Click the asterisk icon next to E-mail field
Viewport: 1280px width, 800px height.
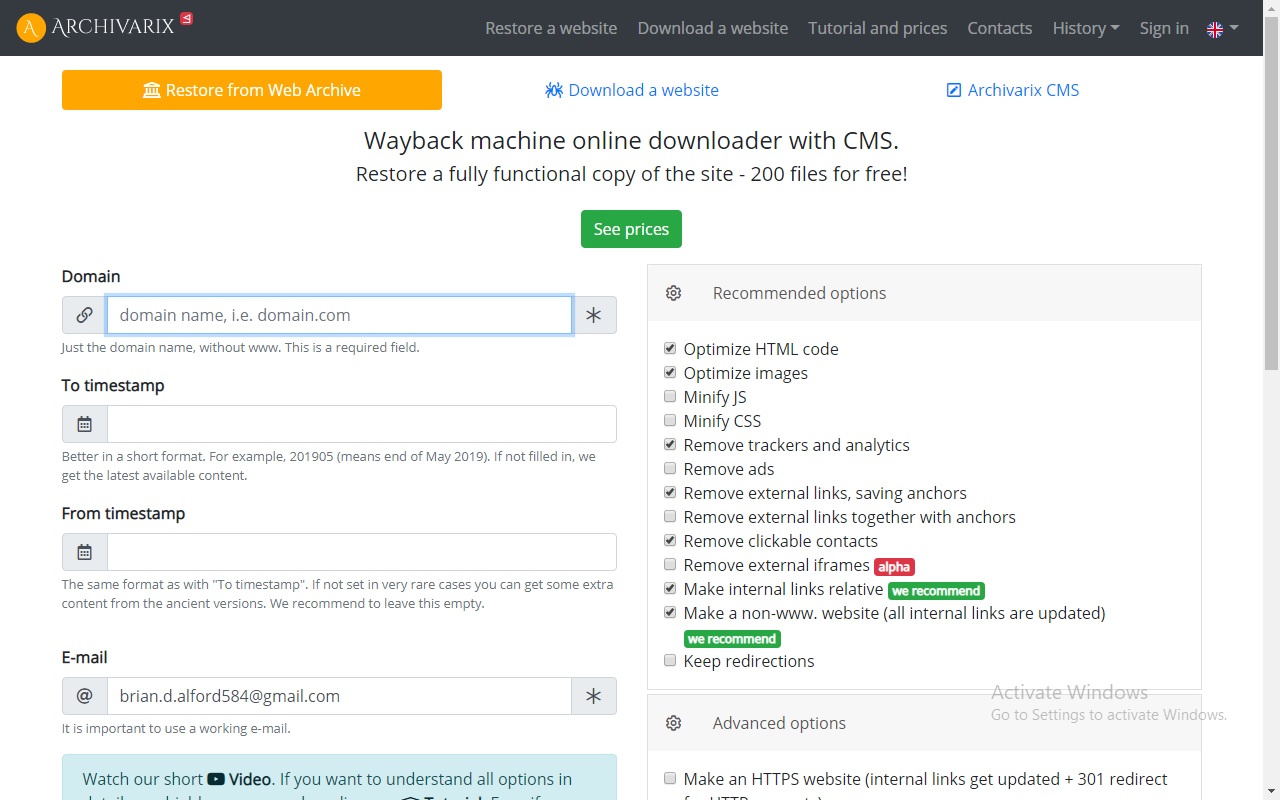(594, 696)
